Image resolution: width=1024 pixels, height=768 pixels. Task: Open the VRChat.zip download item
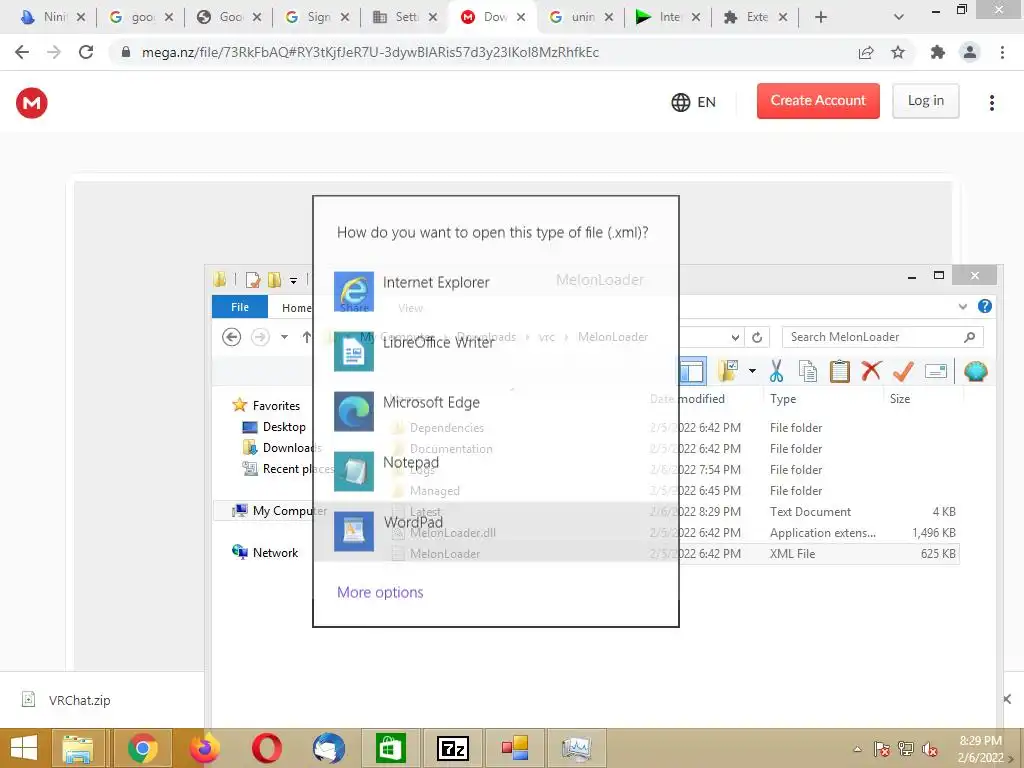tap(78, 700)
